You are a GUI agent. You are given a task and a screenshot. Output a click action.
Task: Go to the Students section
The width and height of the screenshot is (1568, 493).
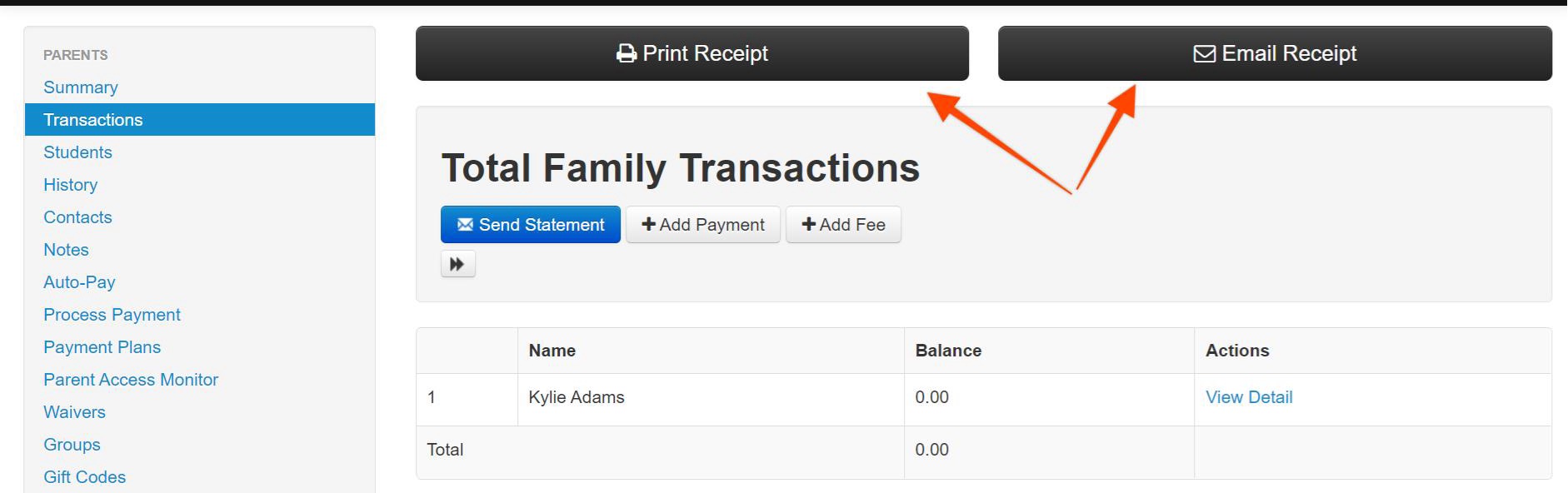(77, 152)
